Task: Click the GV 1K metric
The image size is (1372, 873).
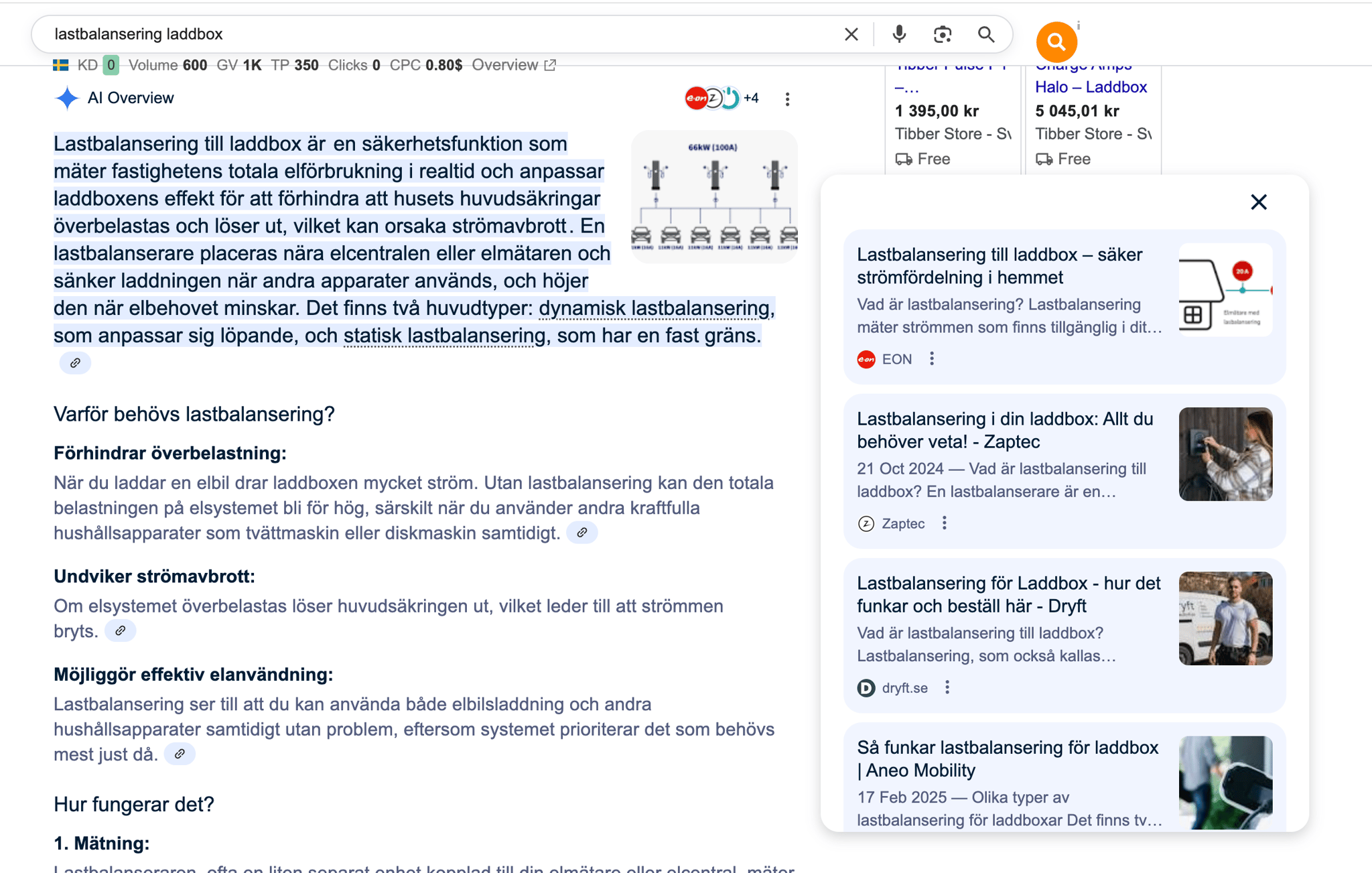Action: (239, 65)
